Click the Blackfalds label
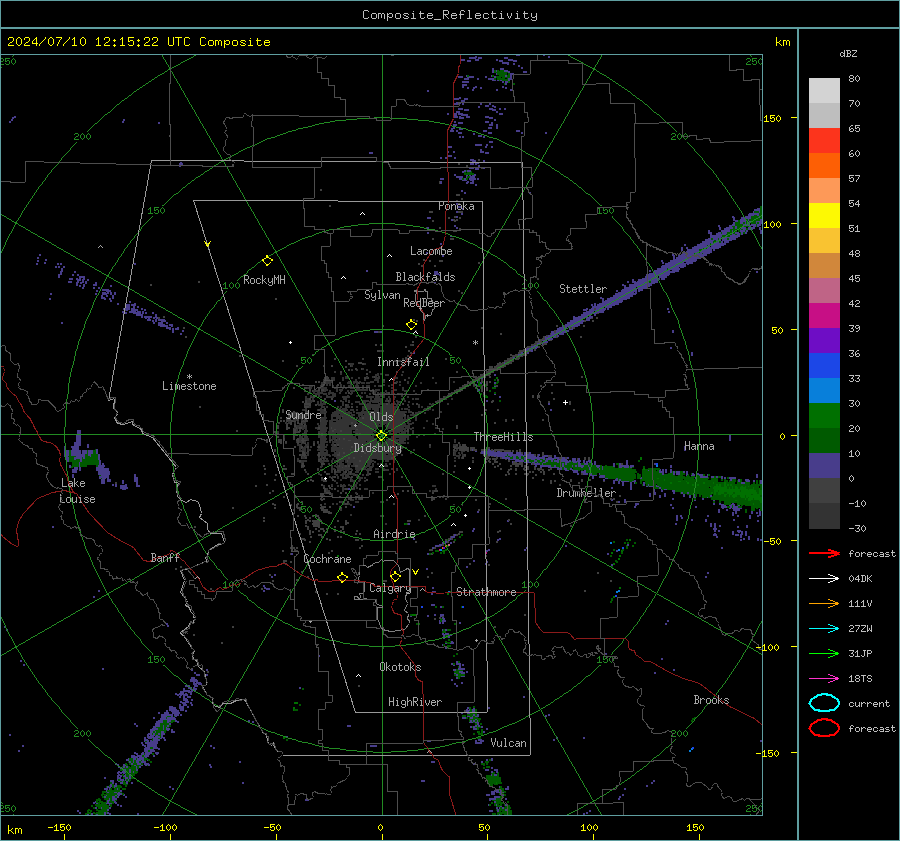 (425, 277)
